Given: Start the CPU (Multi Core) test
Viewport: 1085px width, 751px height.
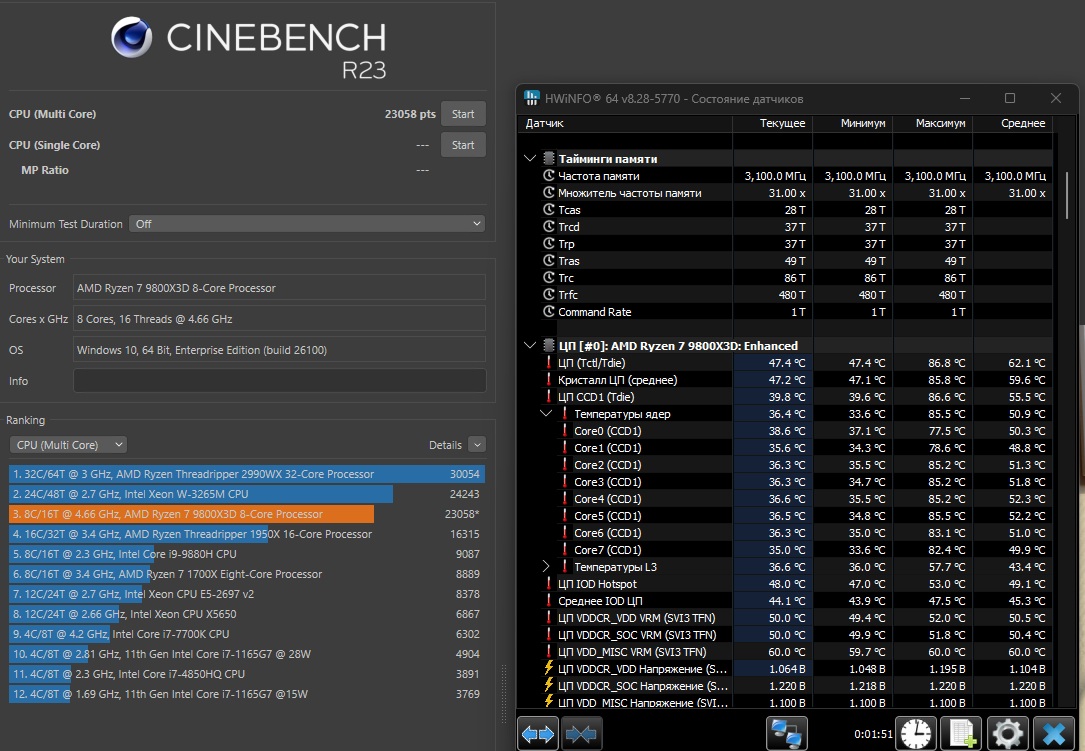Looking at the screenshot, I should pos(463,114).
